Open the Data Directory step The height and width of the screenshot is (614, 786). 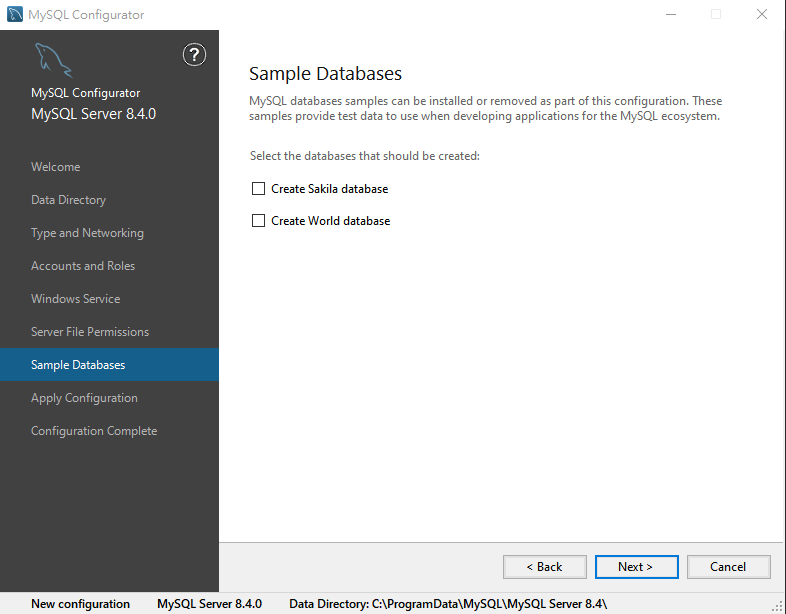(x=69, y=200)
